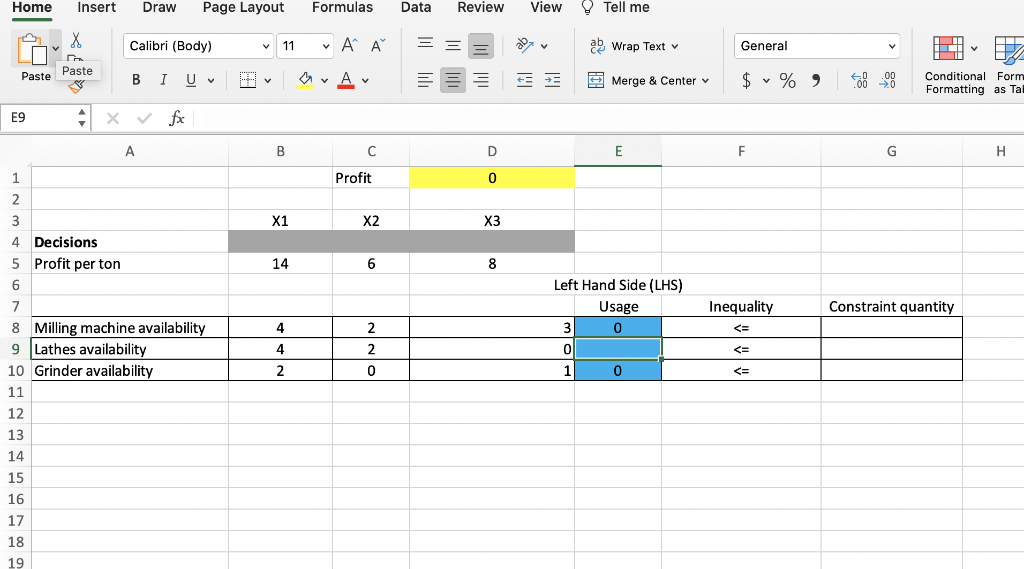The height and width of the screenshot is (569, 1024).
Task: Open underline style dropdown arrow
Action: click(211, 81)
